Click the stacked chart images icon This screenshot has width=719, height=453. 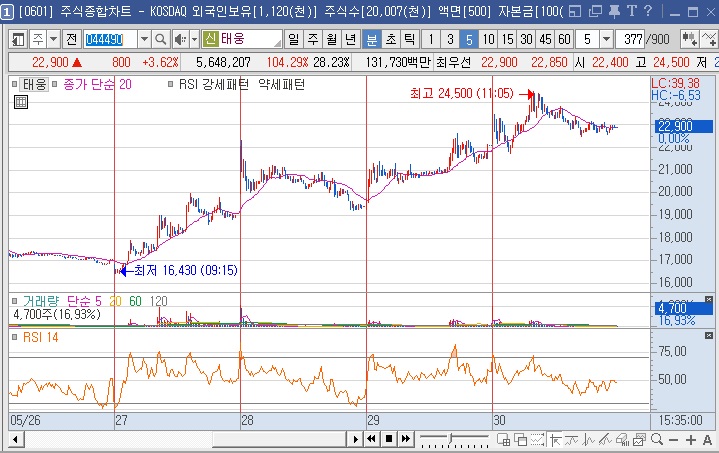coord(639,440)
